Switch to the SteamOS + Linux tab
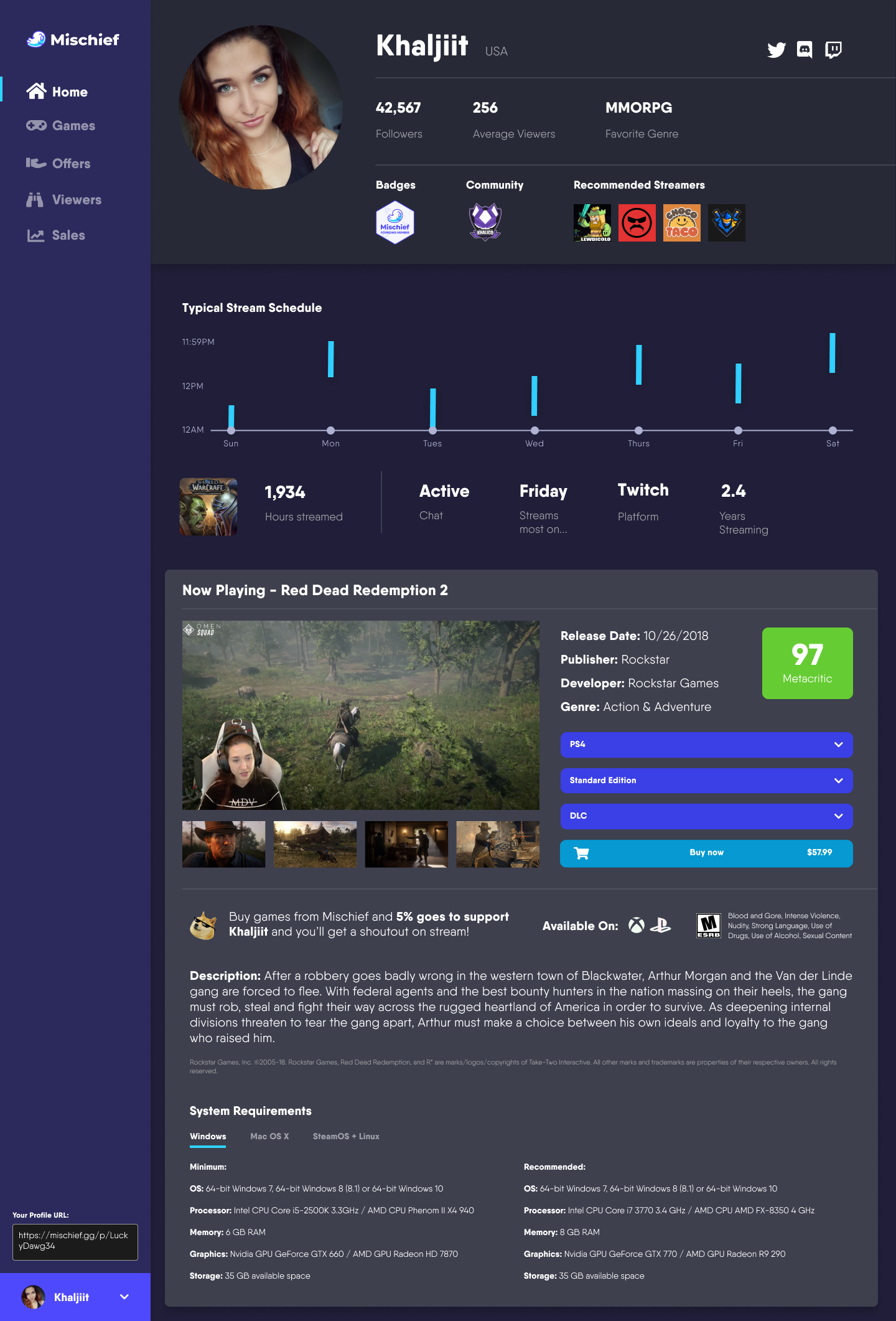Viewport: 896px width, 1321px height. [346, 1137]
